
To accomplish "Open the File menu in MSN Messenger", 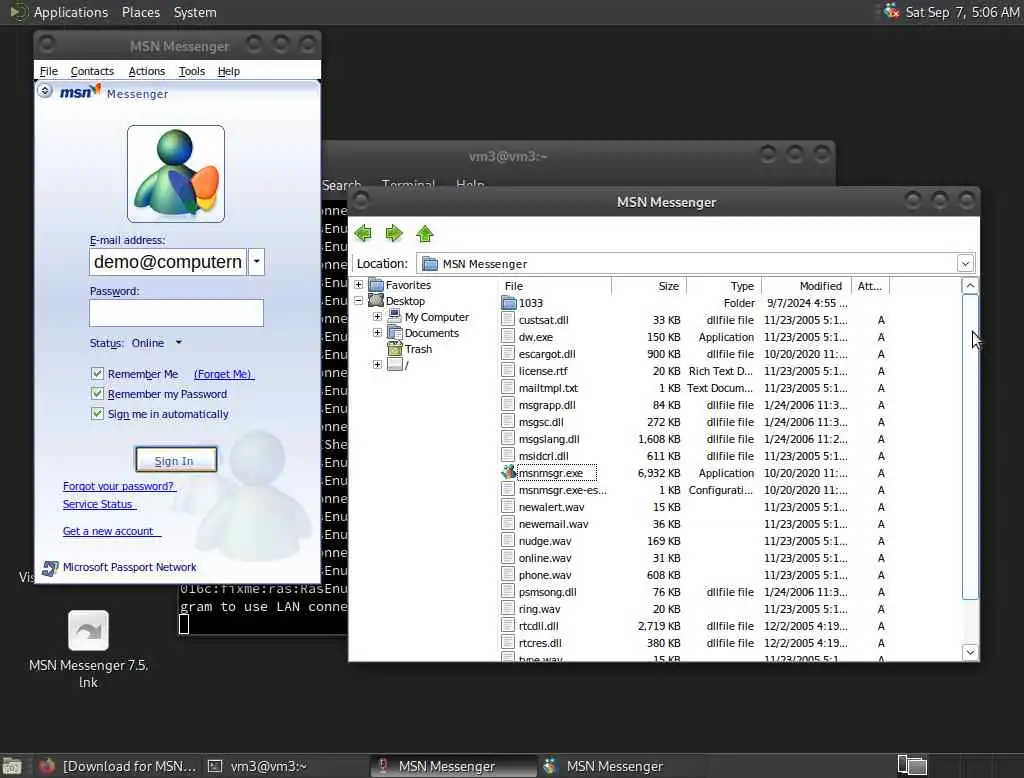I will click(x=49, y=71).
